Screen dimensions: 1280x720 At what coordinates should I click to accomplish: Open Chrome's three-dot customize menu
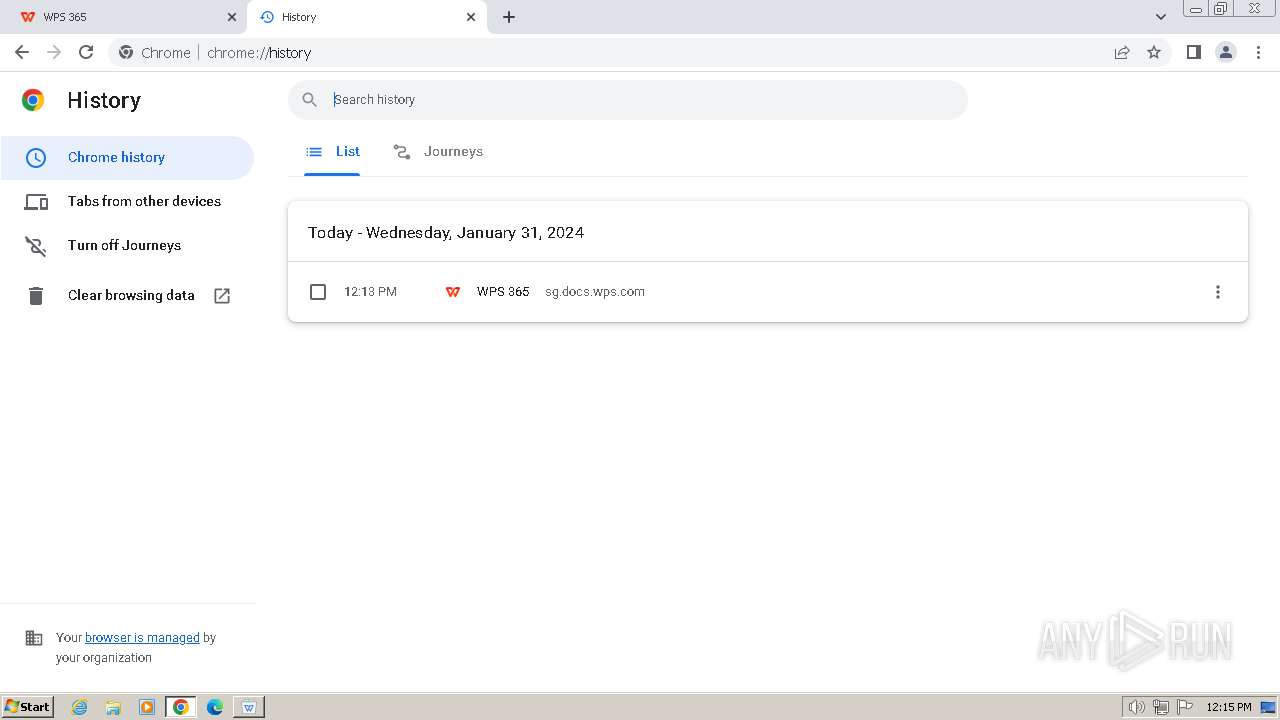coord(1258,52)
